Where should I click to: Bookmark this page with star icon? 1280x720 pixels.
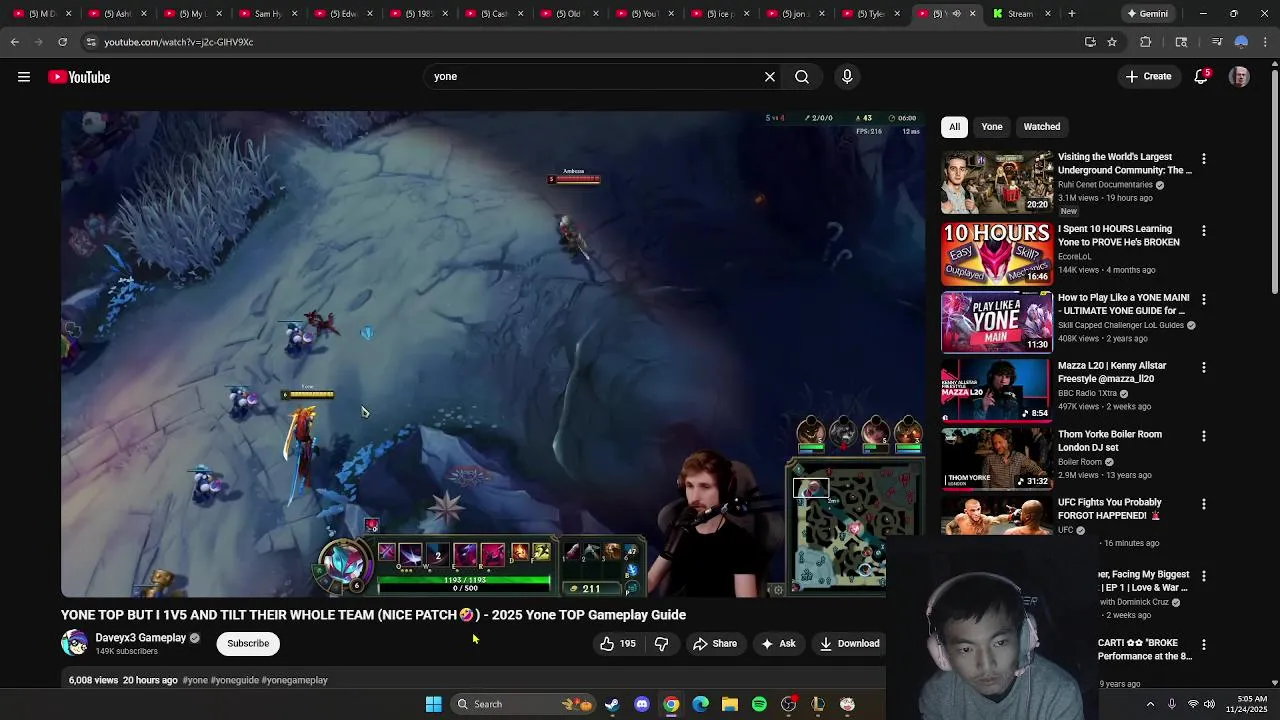pyautogui.click(x=1112, y=42)
